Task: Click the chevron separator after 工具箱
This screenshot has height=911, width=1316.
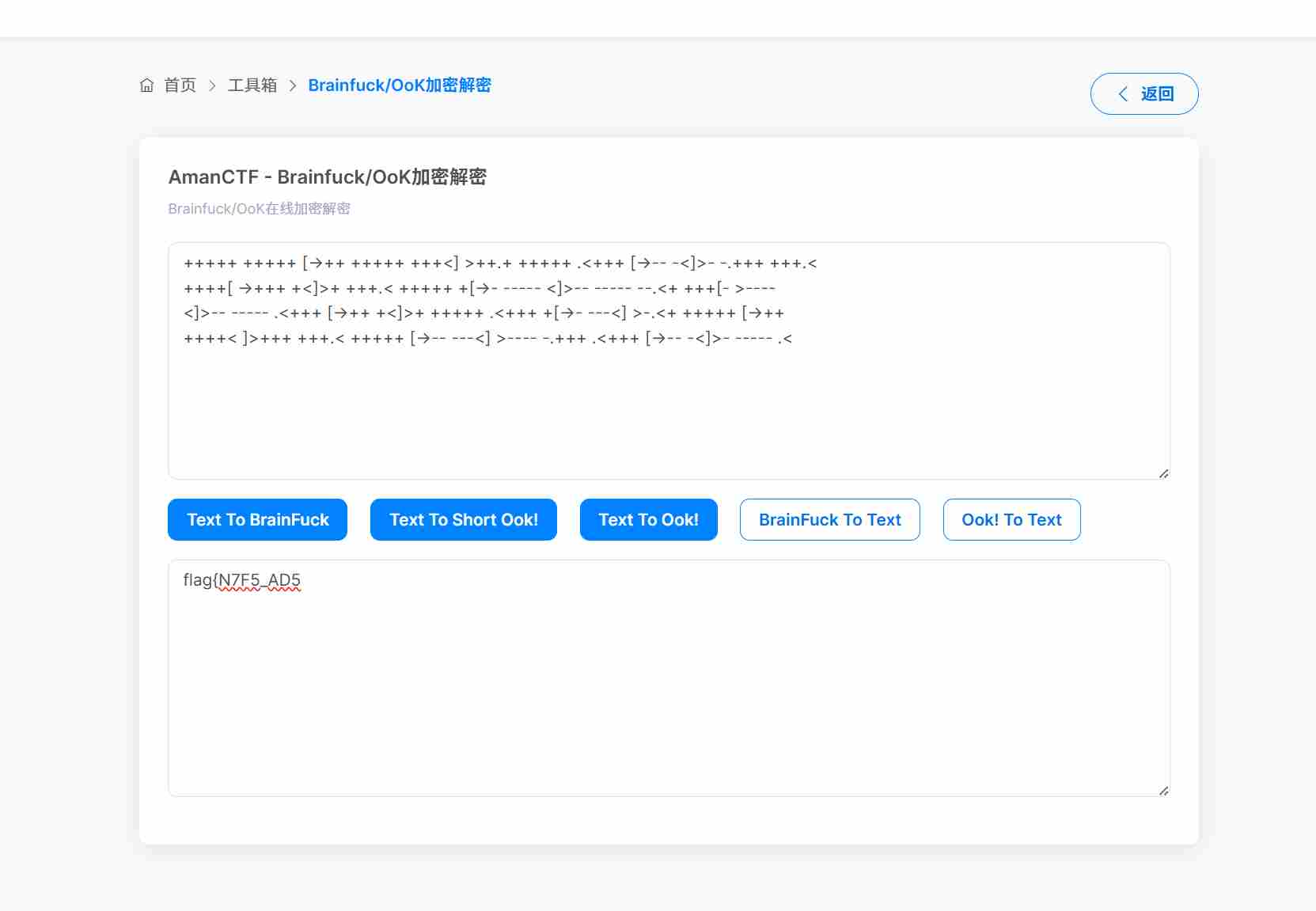Action: point(294,85)
